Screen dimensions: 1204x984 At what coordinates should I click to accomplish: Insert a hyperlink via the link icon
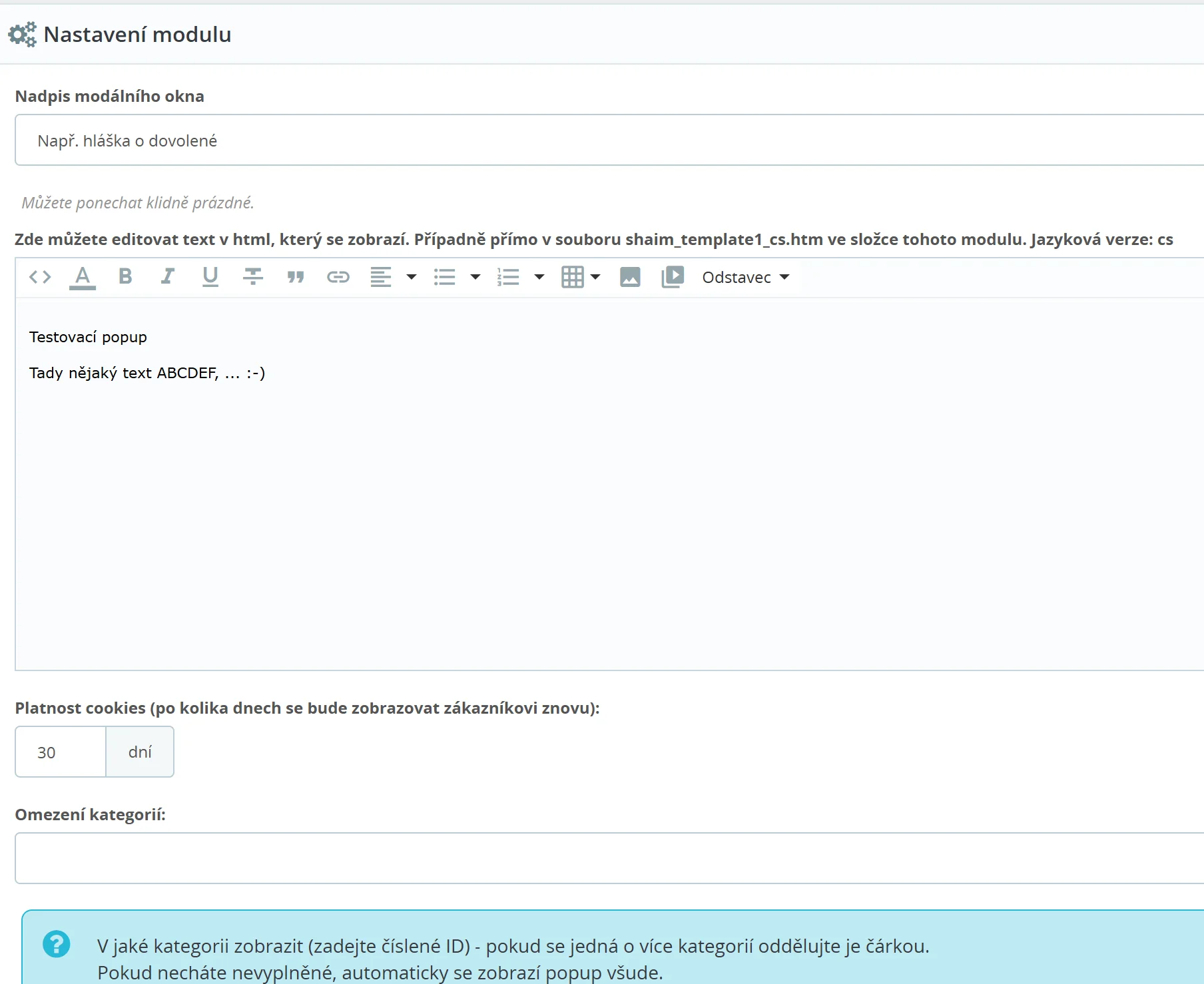tap(338, 277)
